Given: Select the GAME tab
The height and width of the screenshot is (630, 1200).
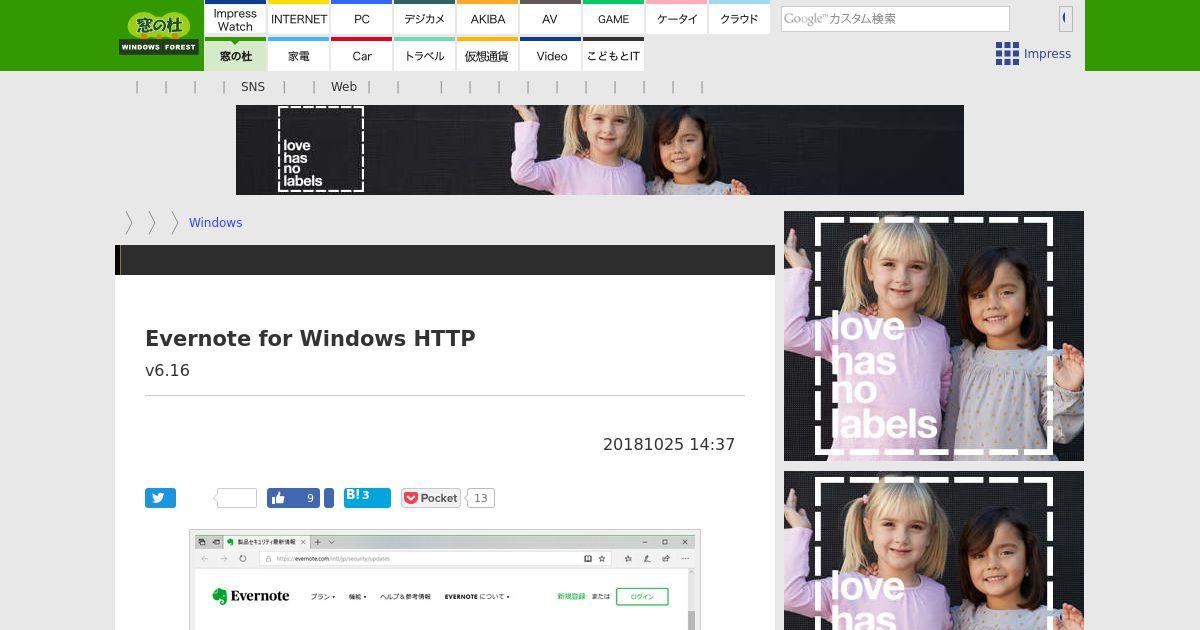Looking at the screenshot, I should click(613, 18).
